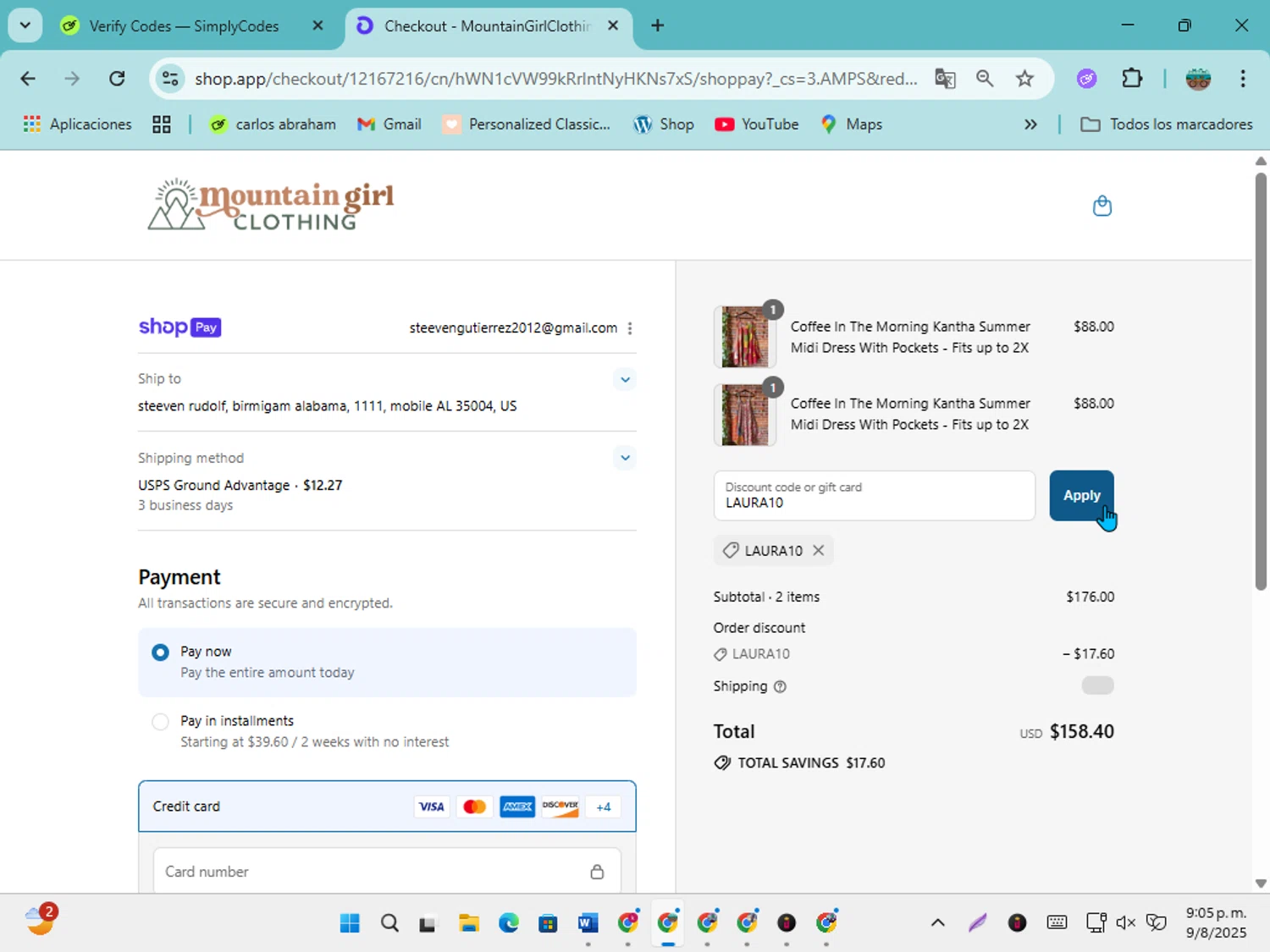Show the +4 more card types
1270x952 pixels.
coord(603,806)
